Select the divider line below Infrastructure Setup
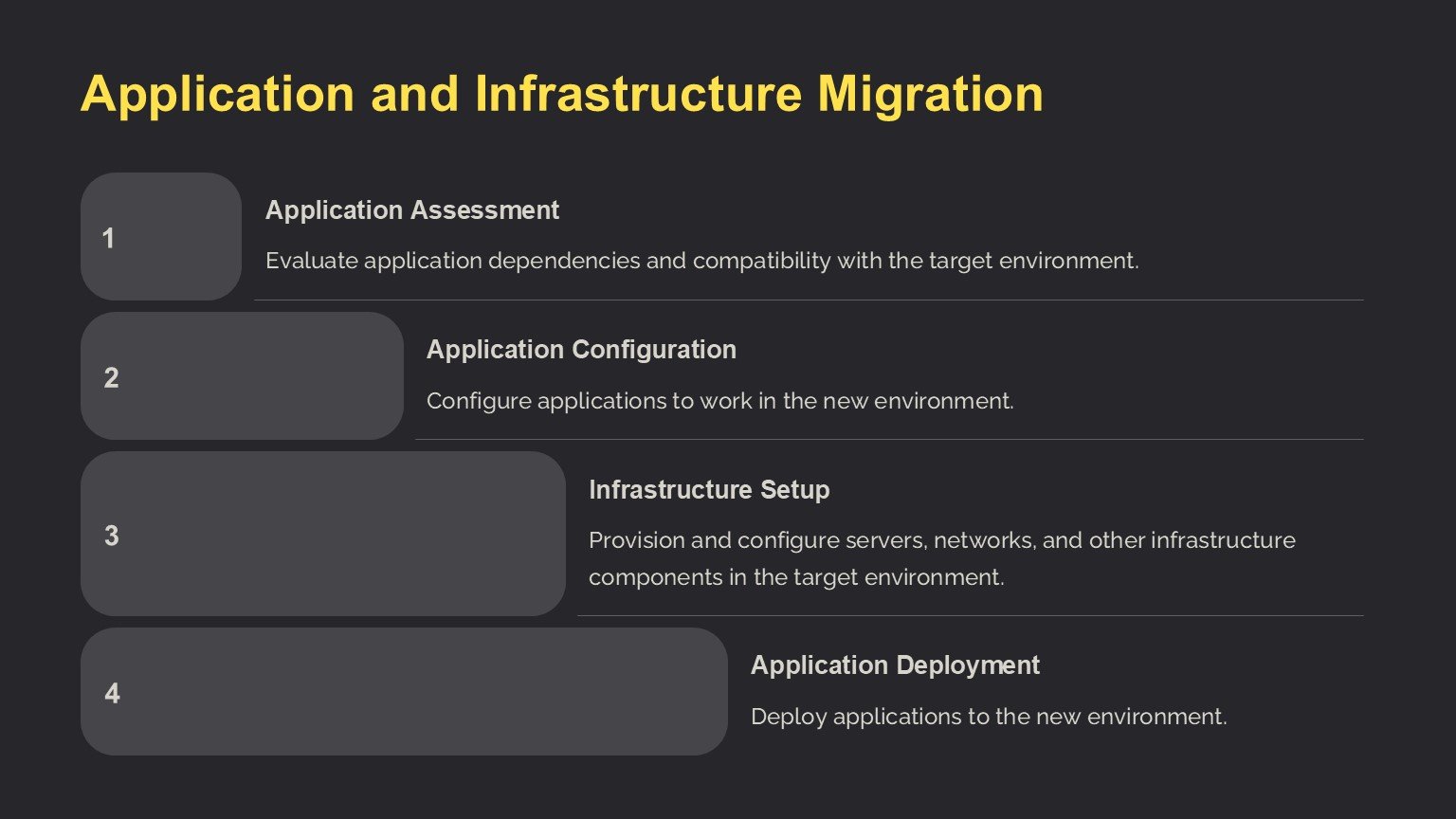The height and width of the screenshot is (819, 1456). 970,615
